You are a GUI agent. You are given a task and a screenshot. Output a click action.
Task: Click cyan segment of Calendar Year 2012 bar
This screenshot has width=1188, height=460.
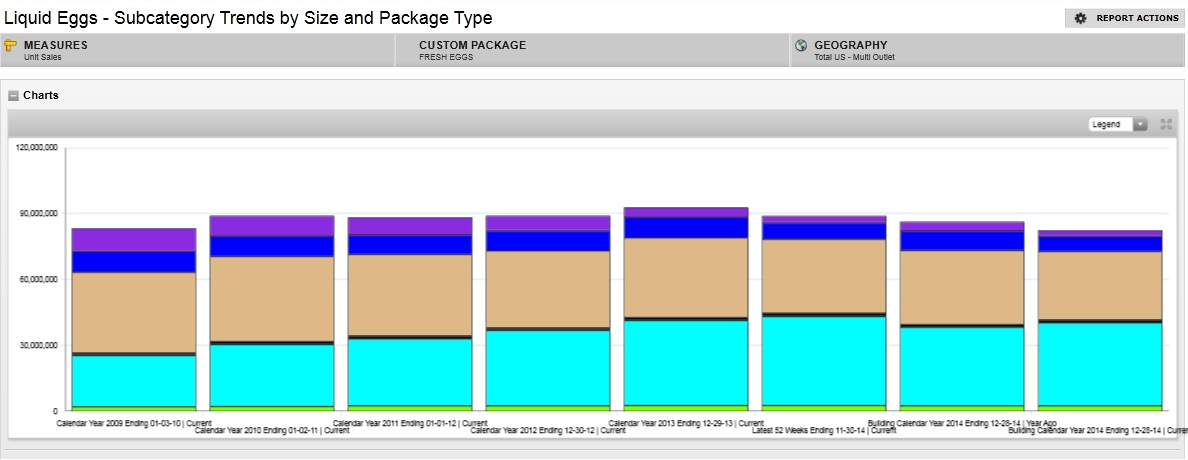(548, 367)
